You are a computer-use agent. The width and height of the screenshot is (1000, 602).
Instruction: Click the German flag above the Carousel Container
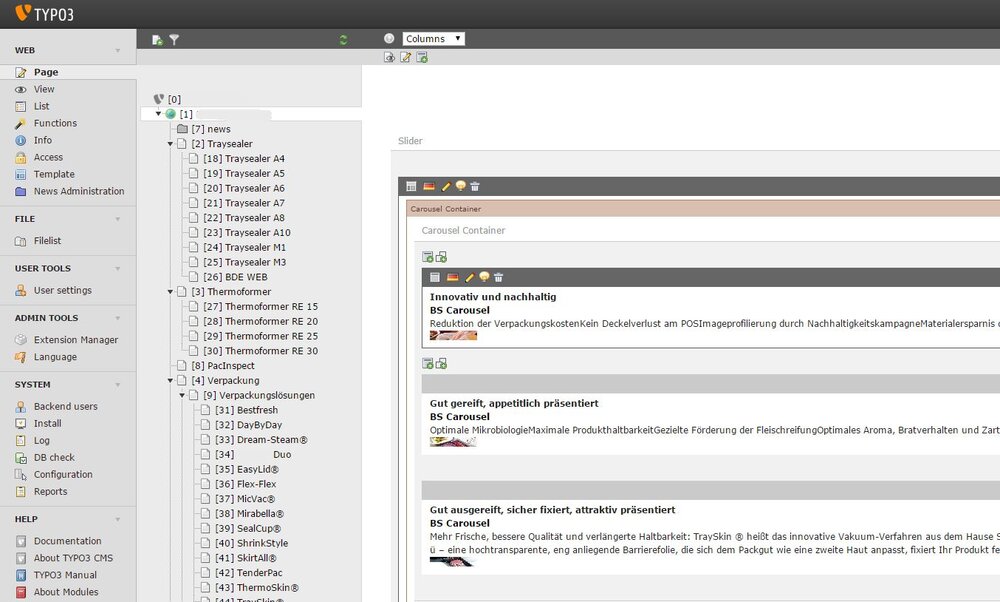click(x=429, y=186)
